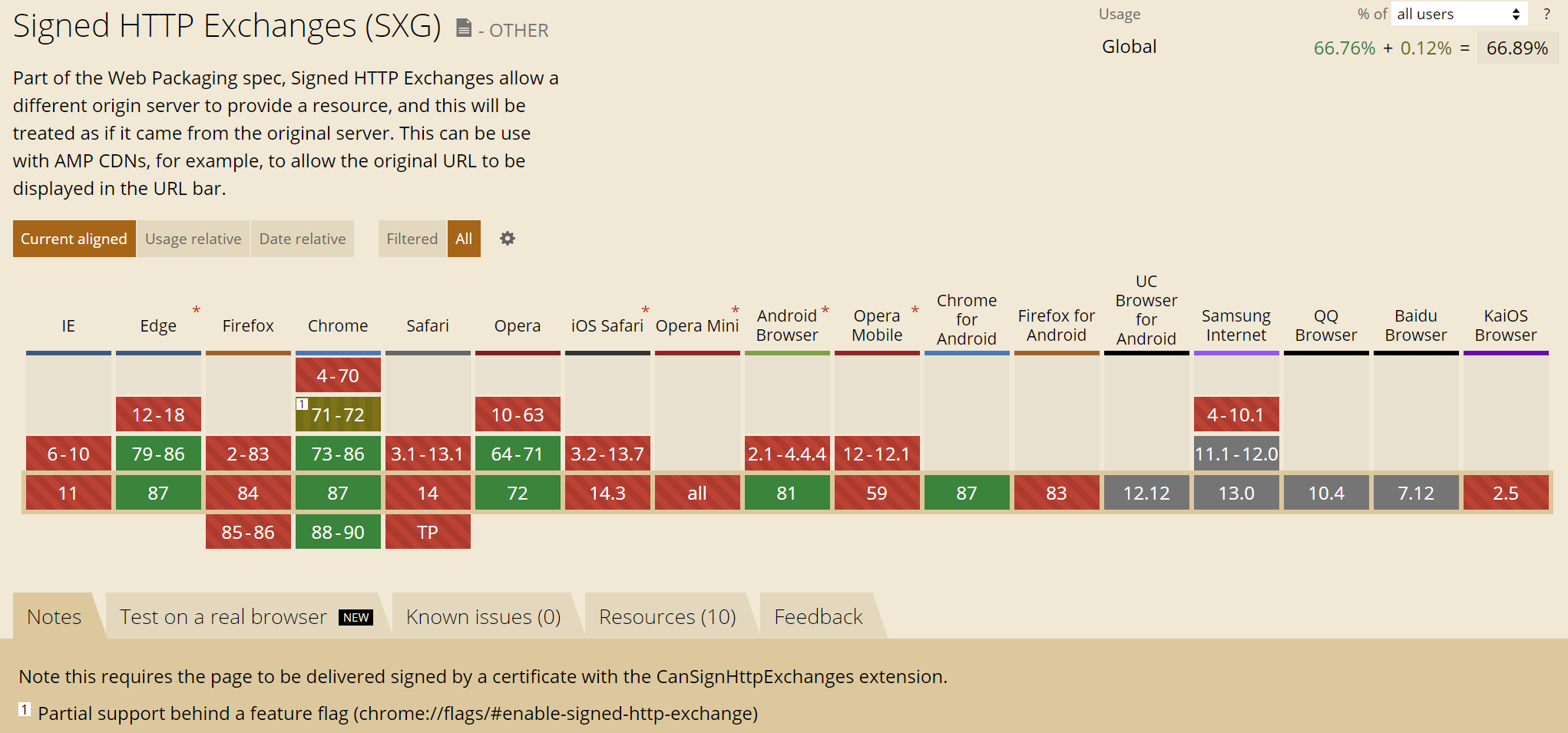
Task: Select the 'Test on a real browser' tab
Action: point(222,616)
